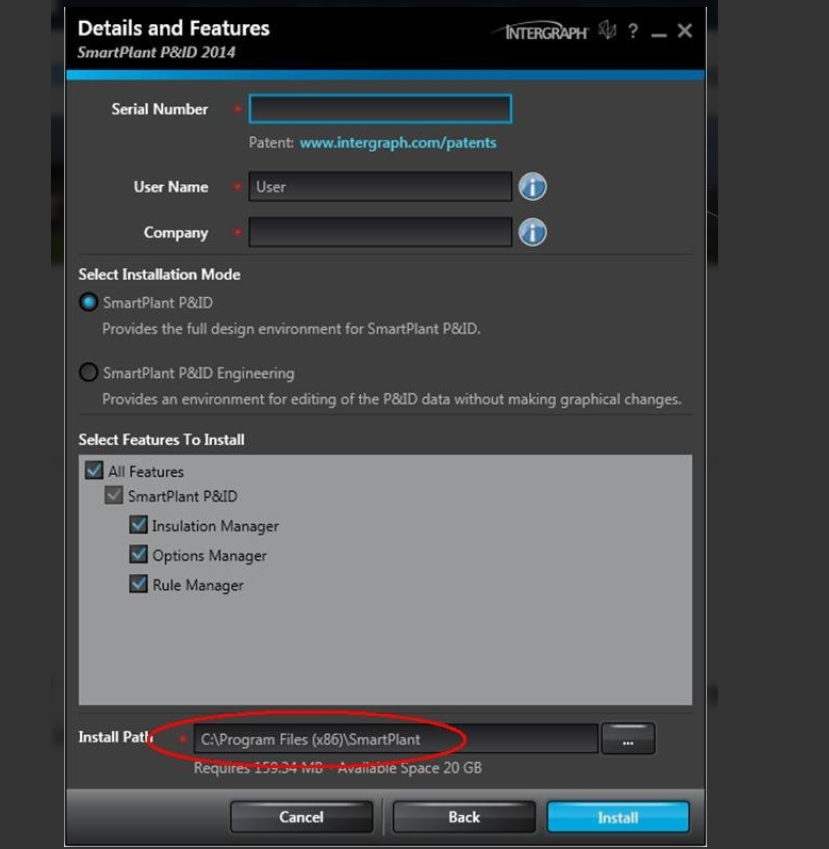Click the Company field
Screen dimensions: 829x849
380,232
